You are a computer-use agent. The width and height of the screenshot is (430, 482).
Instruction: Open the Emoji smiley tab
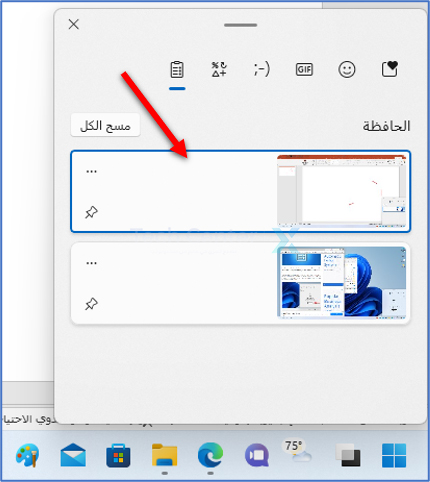coord(347,70)
